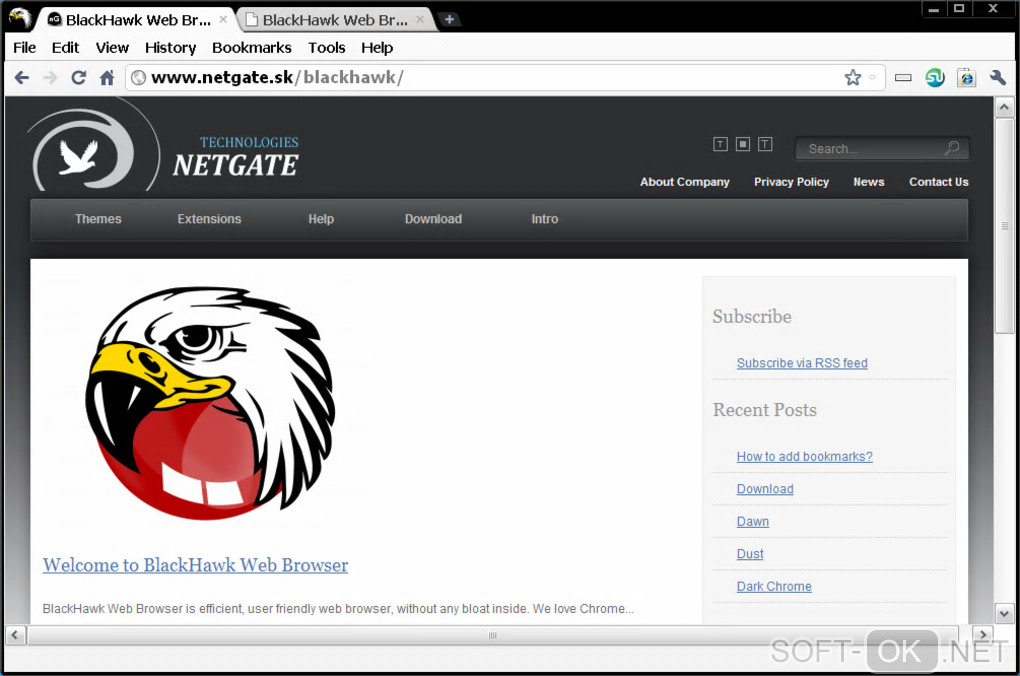
Task: Close the second BlackHawk Web Browser tab
Action: click(420, 20)
